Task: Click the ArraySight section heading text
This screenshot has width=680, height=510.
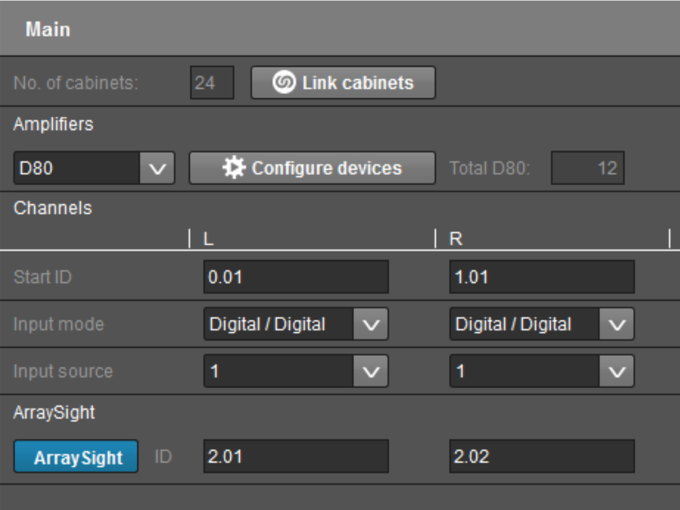Action: tap(54, 412)
